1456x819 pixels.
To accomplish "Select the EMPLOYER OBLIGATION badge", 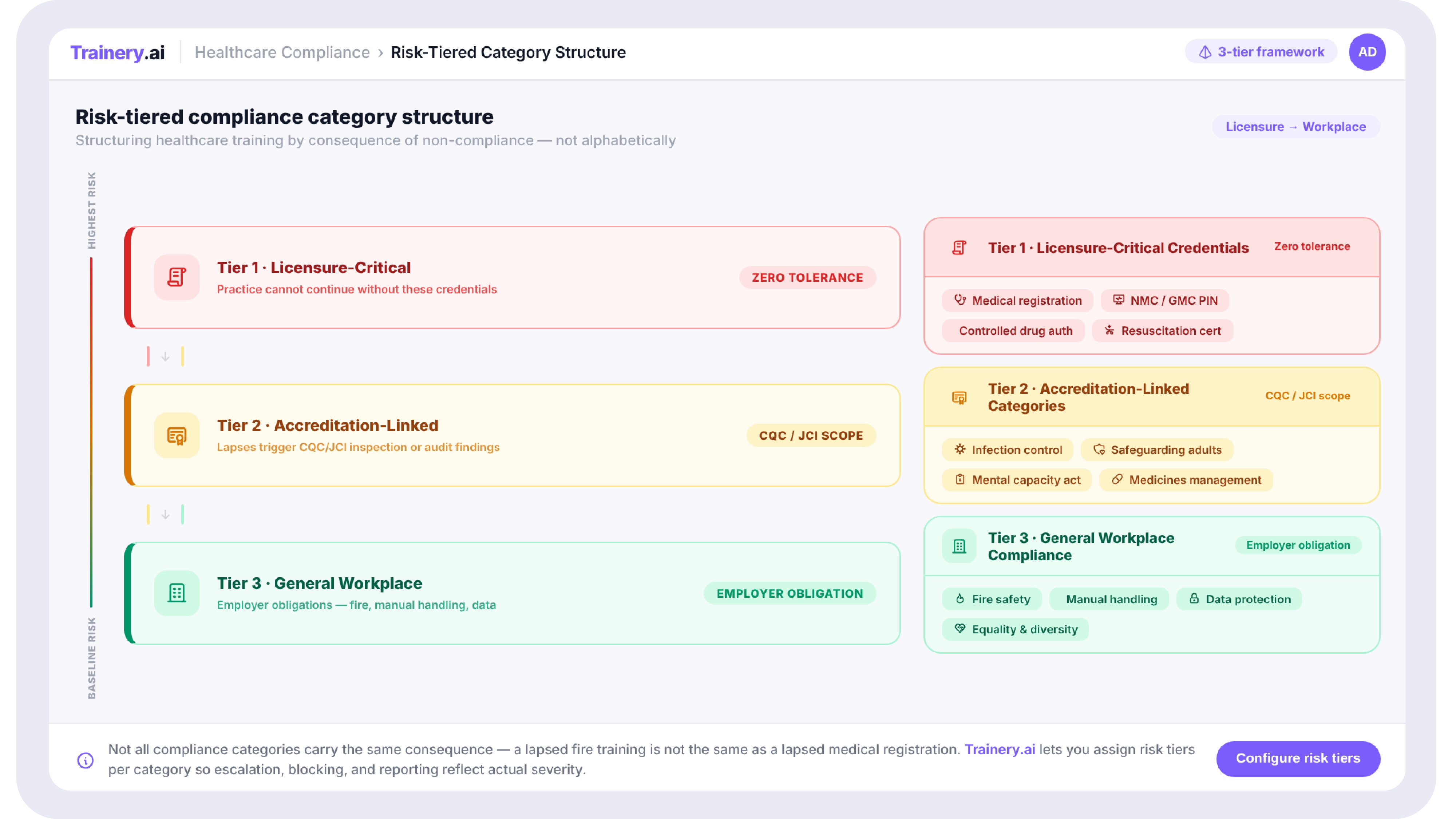I will pyautogui.click(x=790, y=593).
